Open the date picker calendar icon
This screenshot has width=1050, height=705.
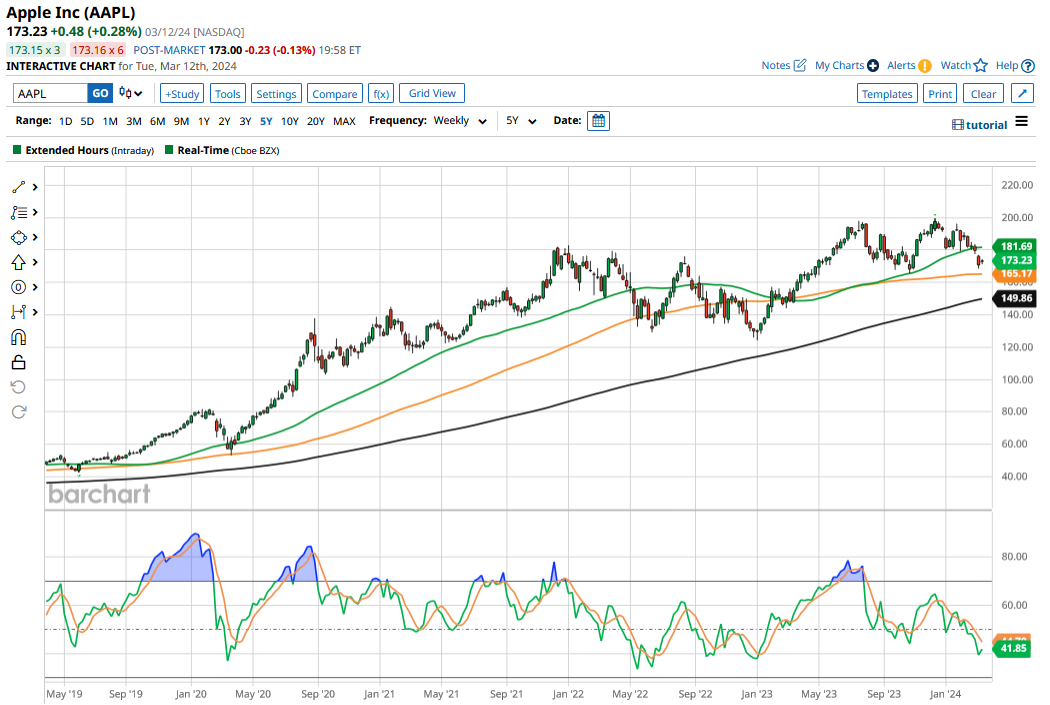[598, 121]
